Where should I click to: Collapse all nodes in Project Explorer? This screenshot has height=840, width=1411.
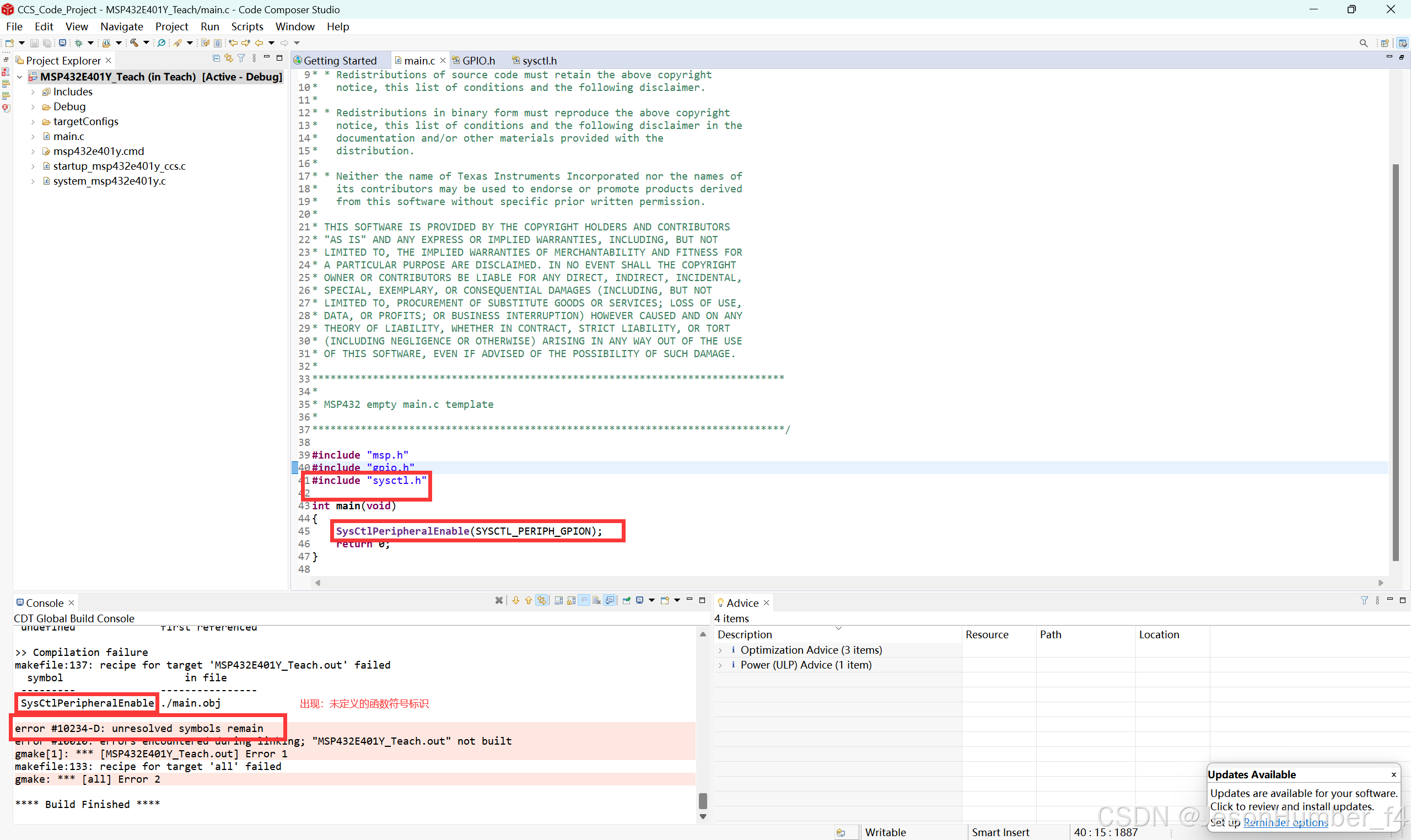pyautogui.click(x=217, y=58)
